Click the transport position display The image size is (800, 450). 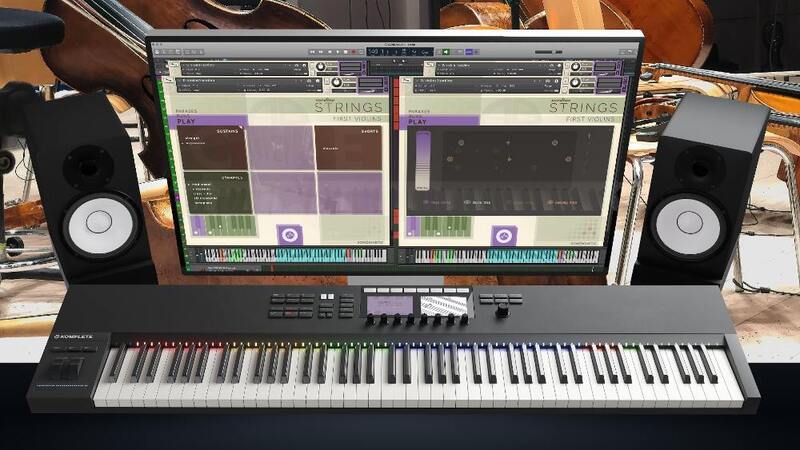(400, 52)
